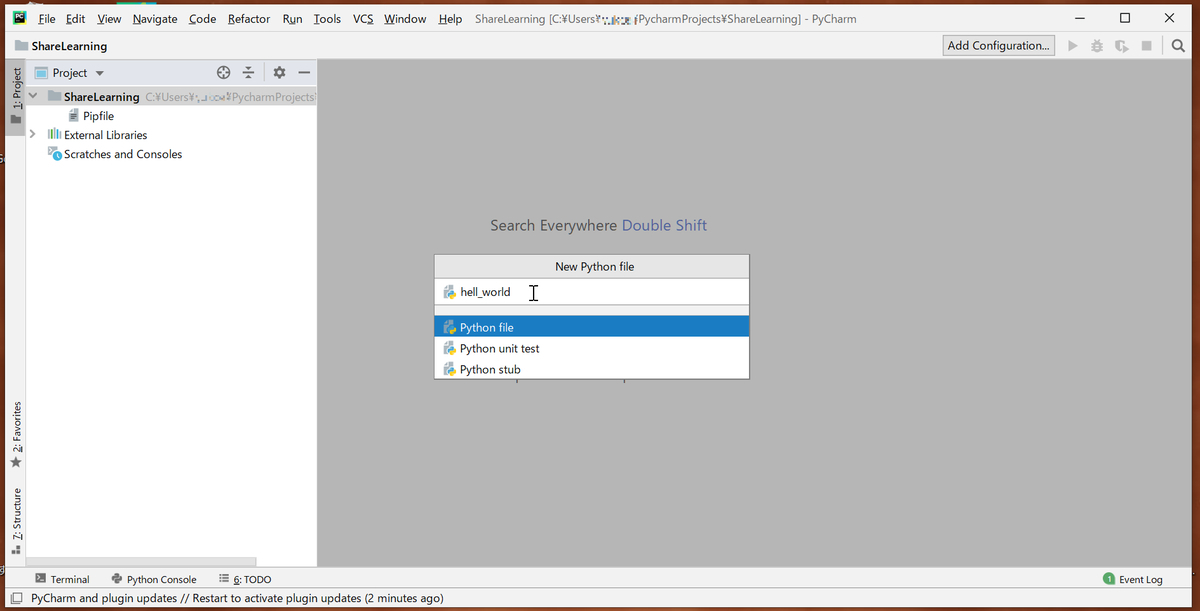Open the Refactor menu

[x=249, y=19]
